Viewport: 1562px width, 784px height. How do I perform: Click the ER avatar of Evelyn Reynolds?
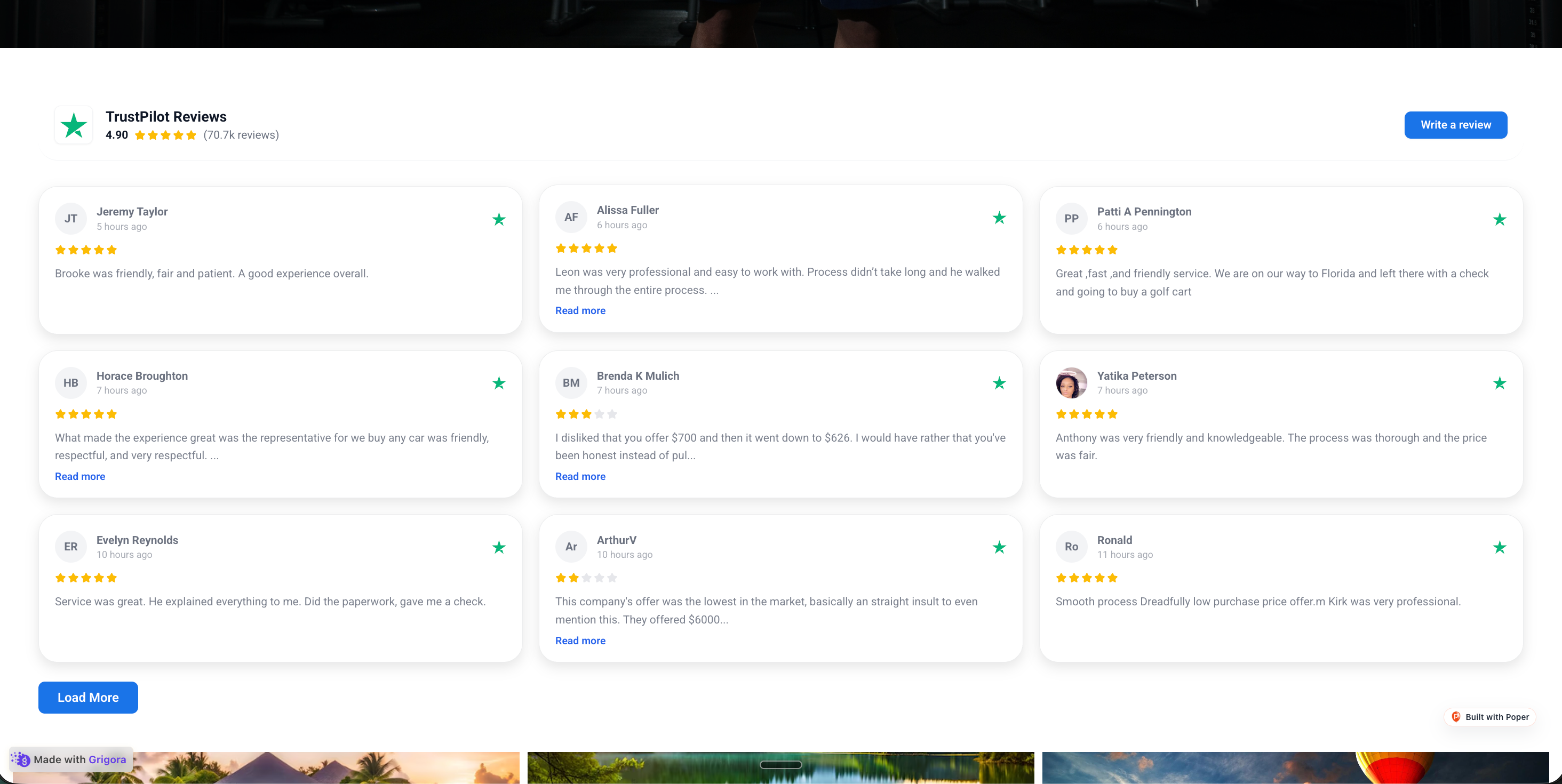click(x=71, y=546)
